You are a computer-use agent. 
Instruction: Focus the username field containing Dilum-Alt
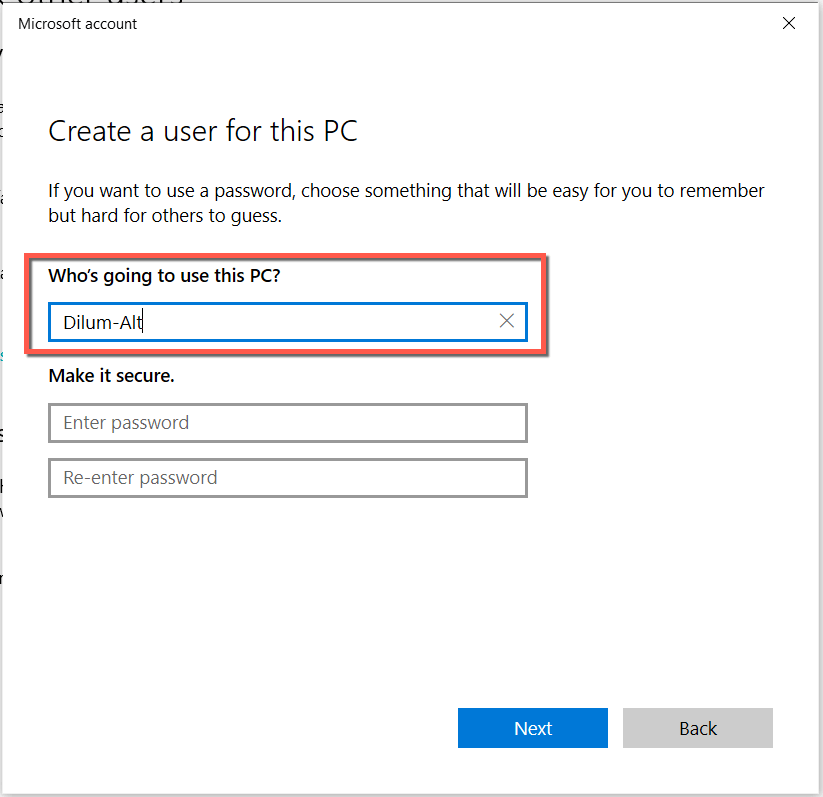270,322
